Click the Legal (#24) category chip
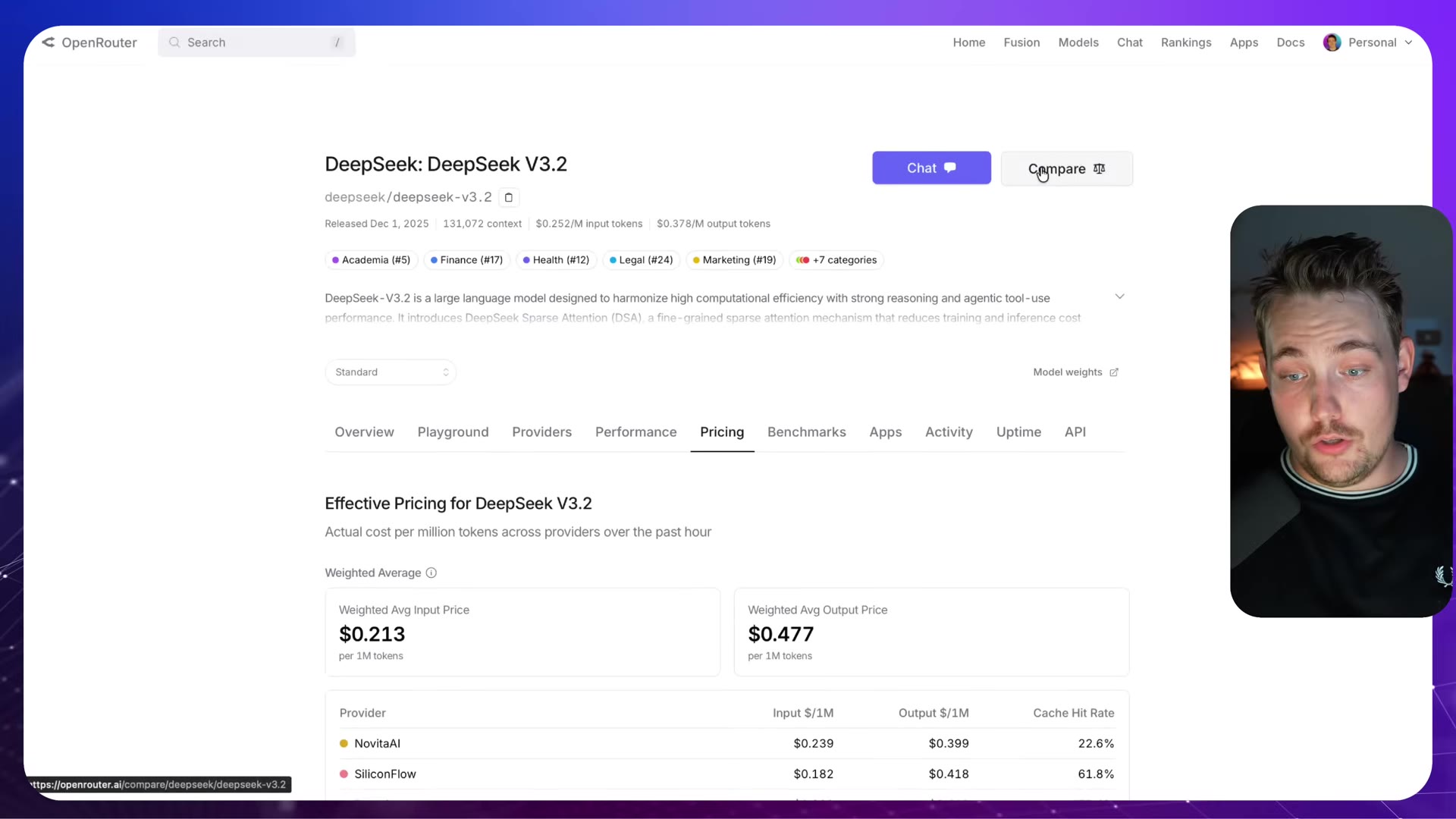The height and width of the screenshot is (819, 1456). (642, 260)
